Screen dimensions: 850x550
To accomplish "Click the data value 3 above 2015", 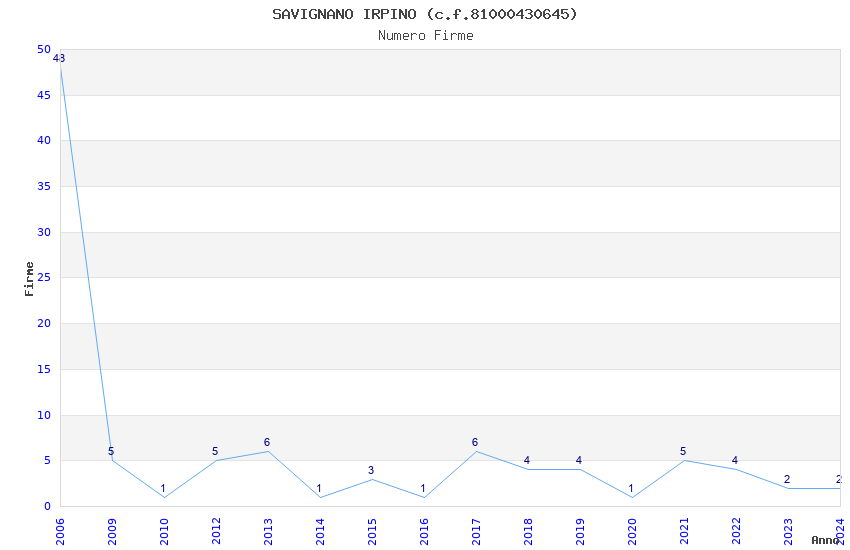I will pos(371,470).
